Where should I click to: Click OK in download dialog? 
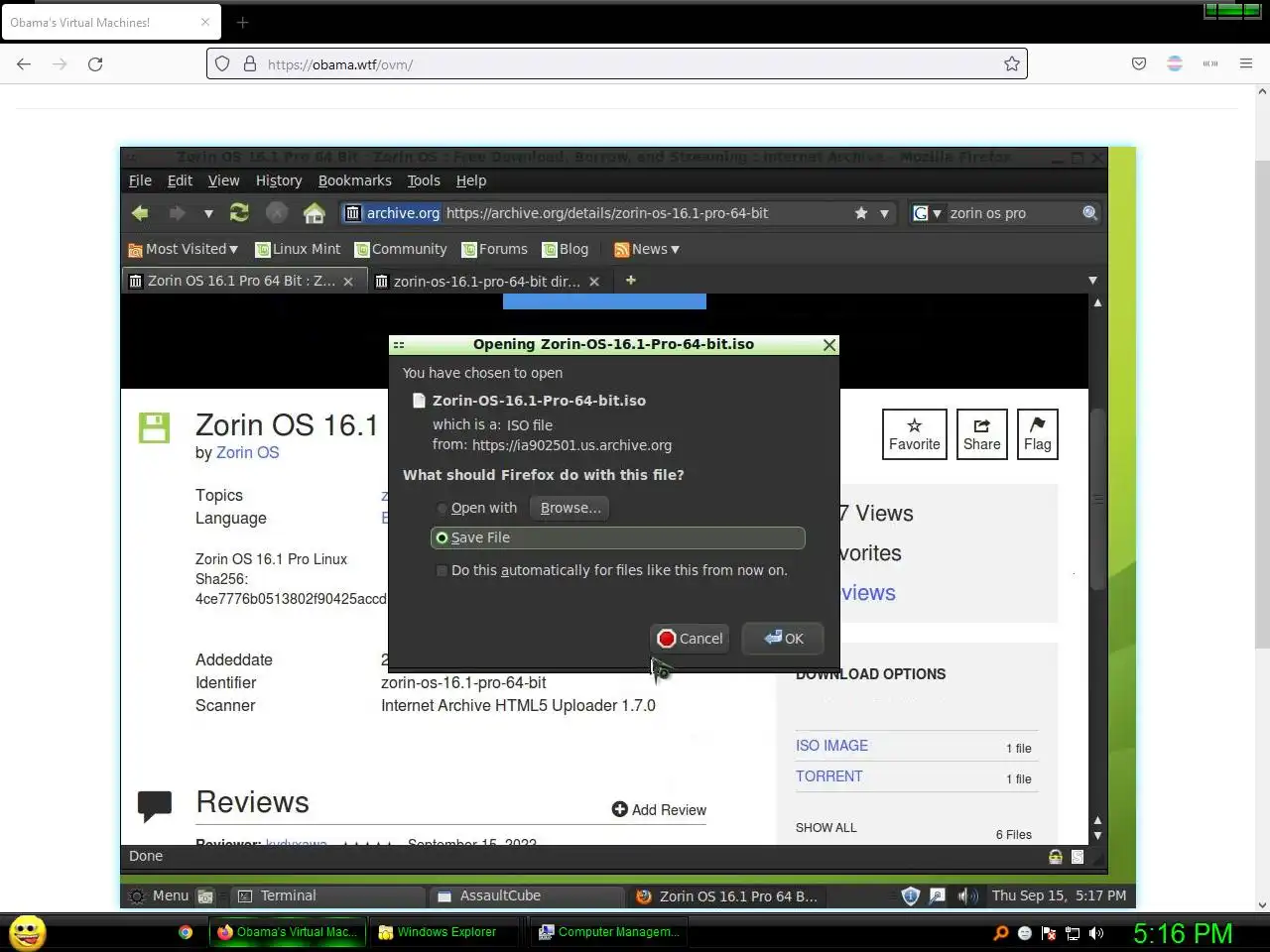click(783, 639)
